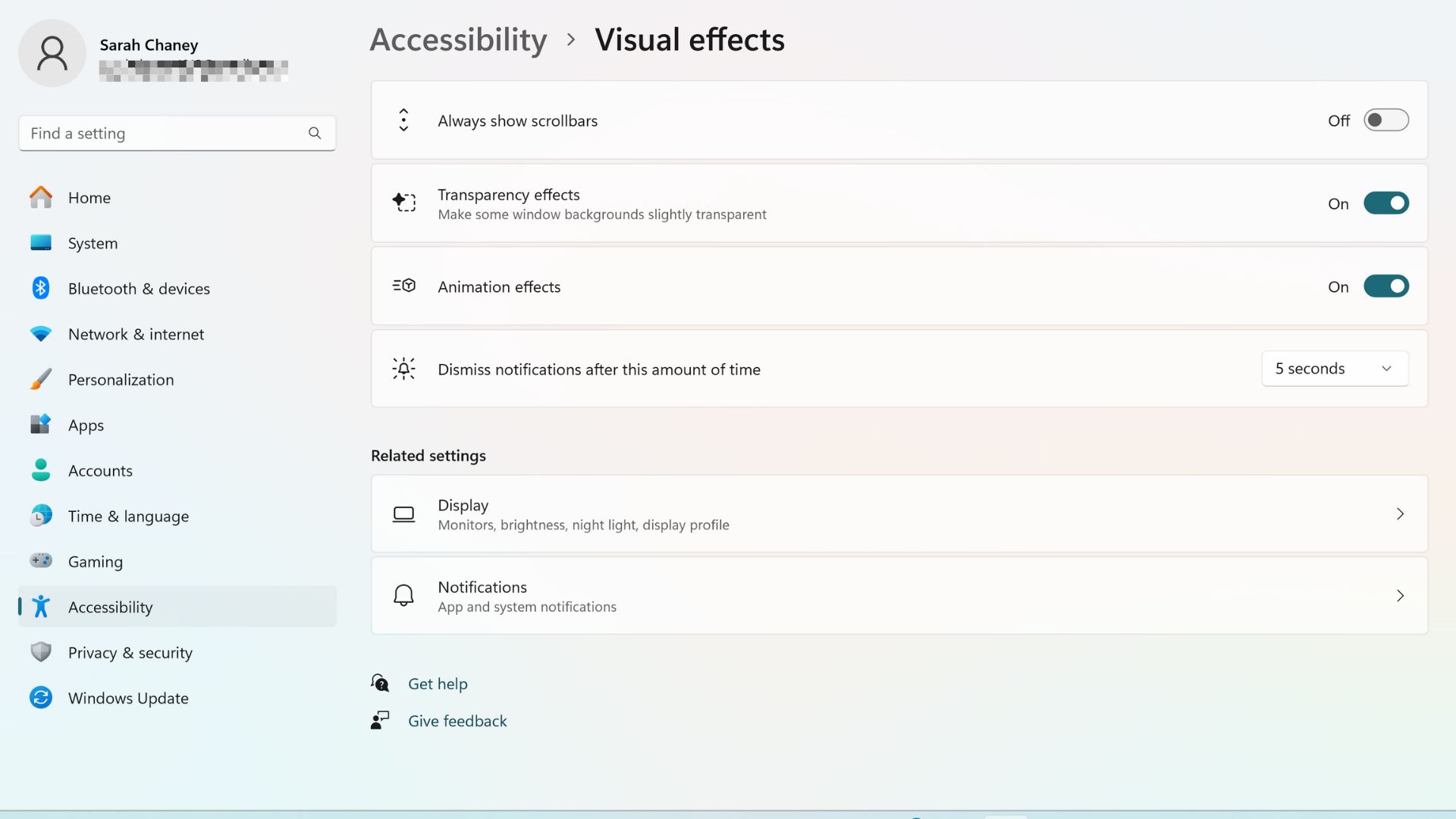Click the Display settings icon
This screenshot has width=1456, height=819.
[x=404, y=513]
